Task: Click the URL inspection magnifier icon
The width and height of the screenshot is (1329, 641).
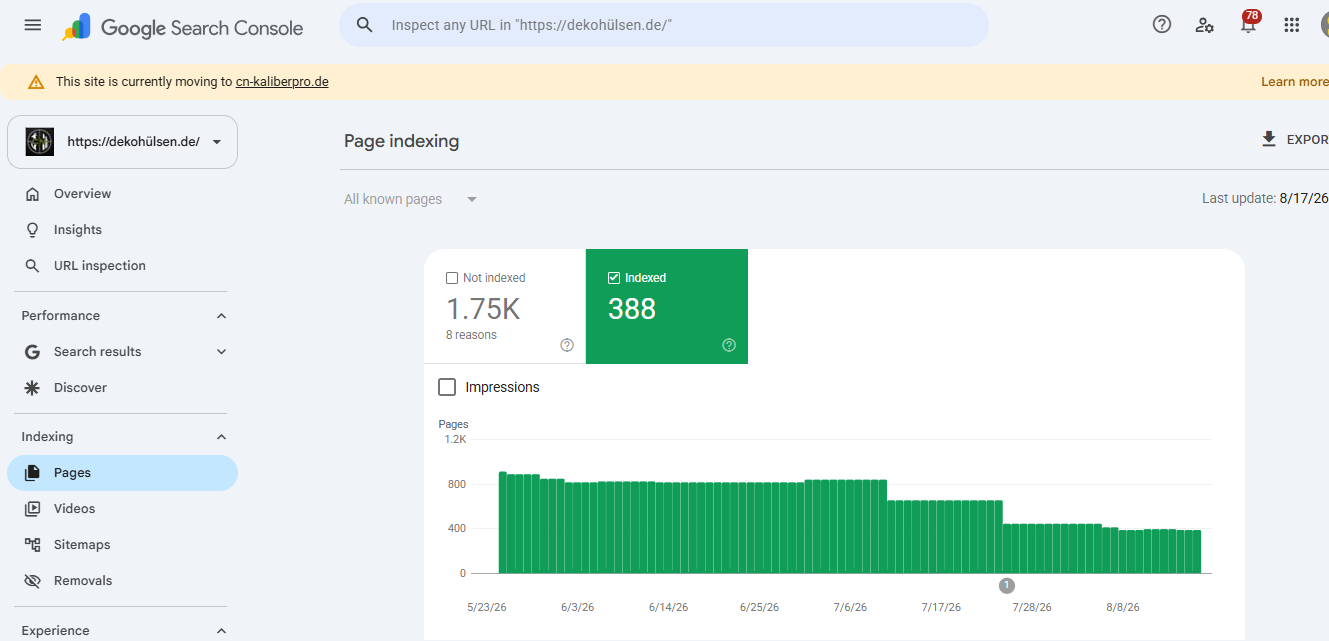Action: pos(33,266)
